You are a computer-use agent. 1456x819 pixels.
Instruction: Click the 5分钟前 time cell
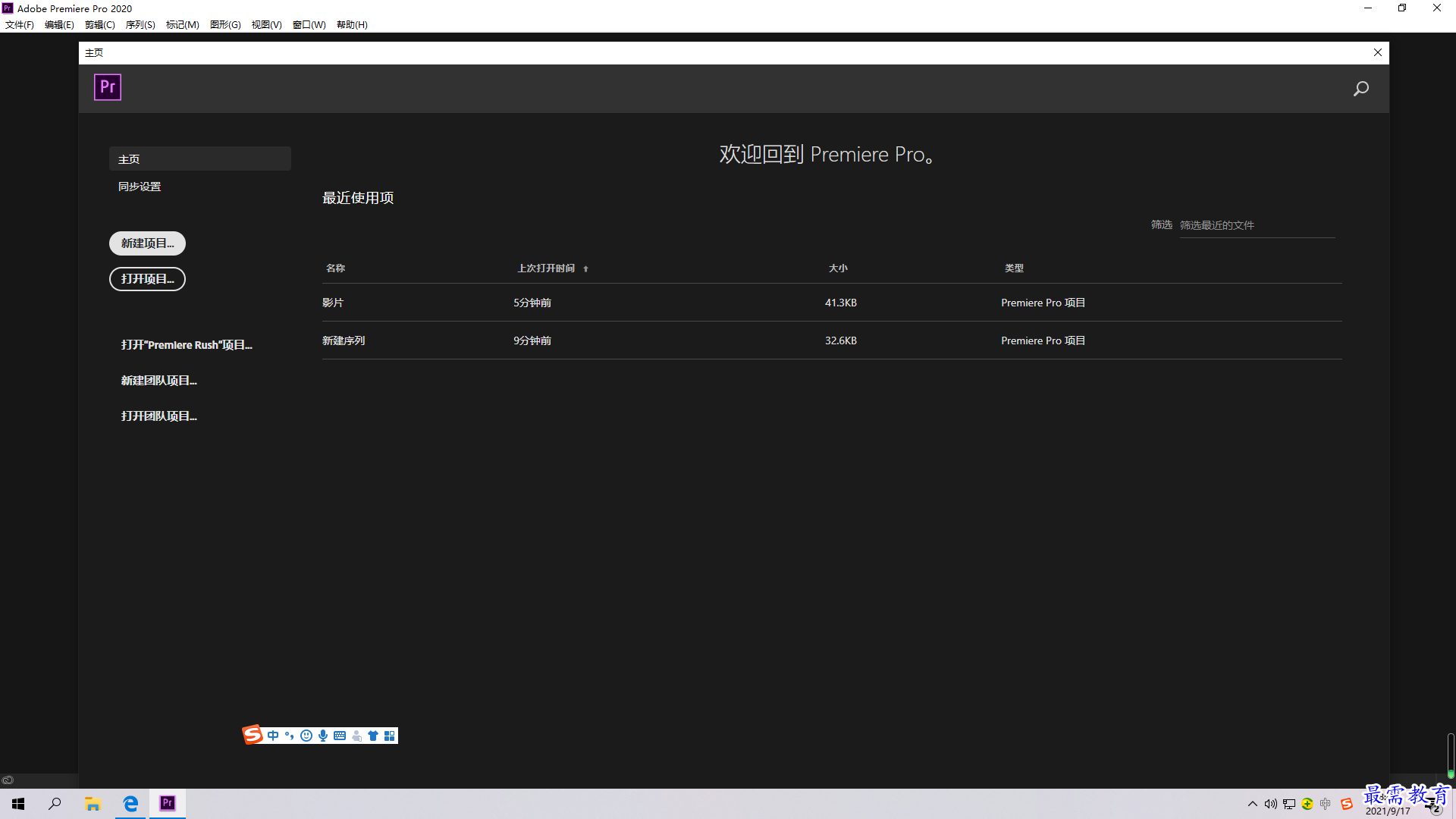click(532, 303)
